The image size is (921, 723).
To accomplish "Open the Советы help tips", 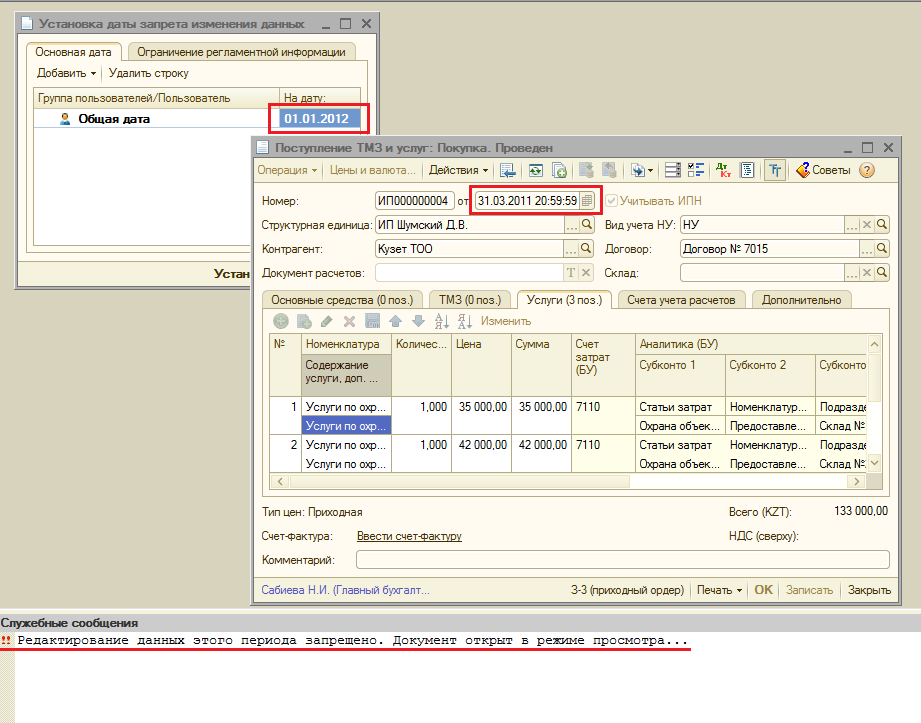I will click(822, 170).
